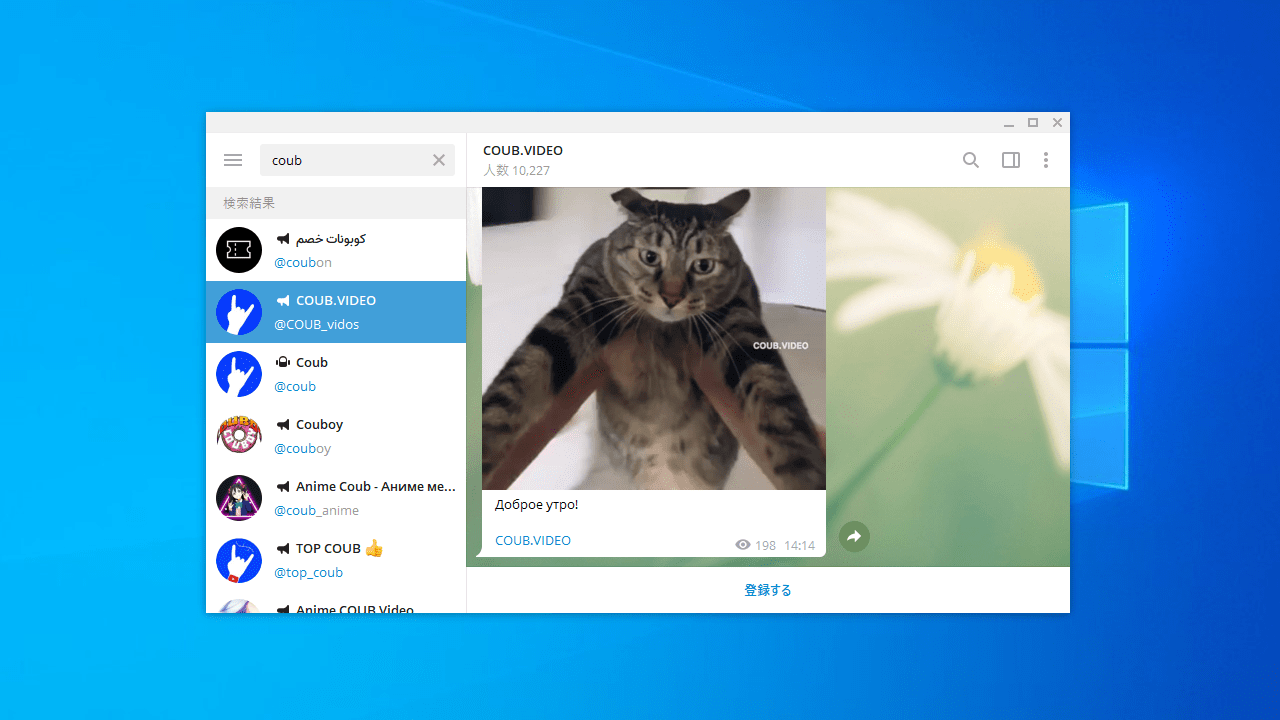
Task: Click the view count eye icon
Action: (743, 545)
